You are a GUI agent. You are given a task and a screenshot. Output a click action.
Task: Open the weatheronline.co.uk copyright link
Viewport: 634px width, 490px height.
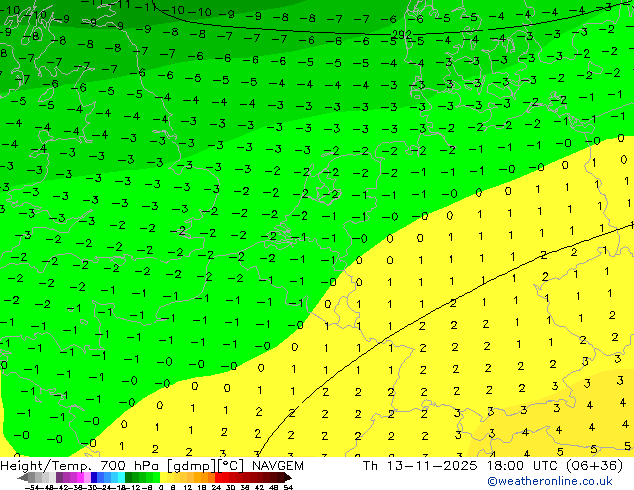[x=550, y=481]
